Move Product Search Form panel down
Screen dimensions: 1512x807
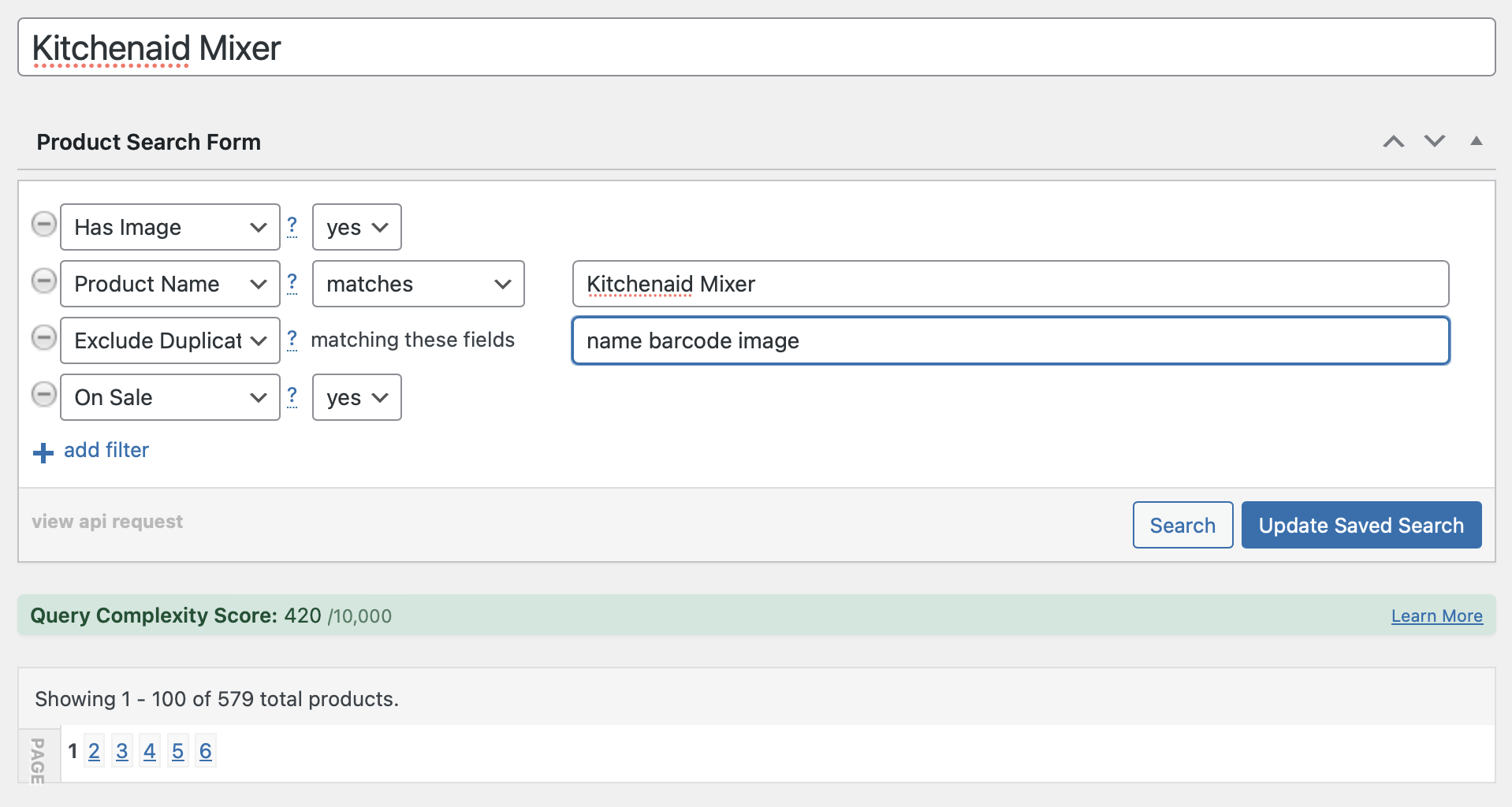pyautogui.click(x=1435, y=142)
